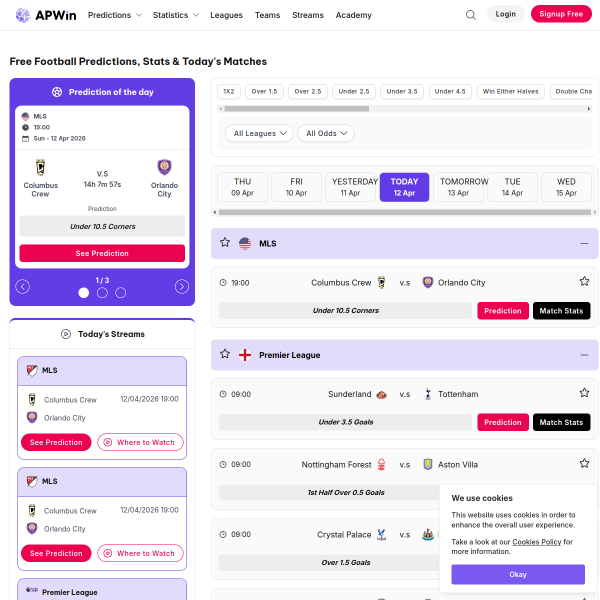Viewport: 600px width, 600px height.
Task: Click the APWin logo
Action: coord(46,15)
